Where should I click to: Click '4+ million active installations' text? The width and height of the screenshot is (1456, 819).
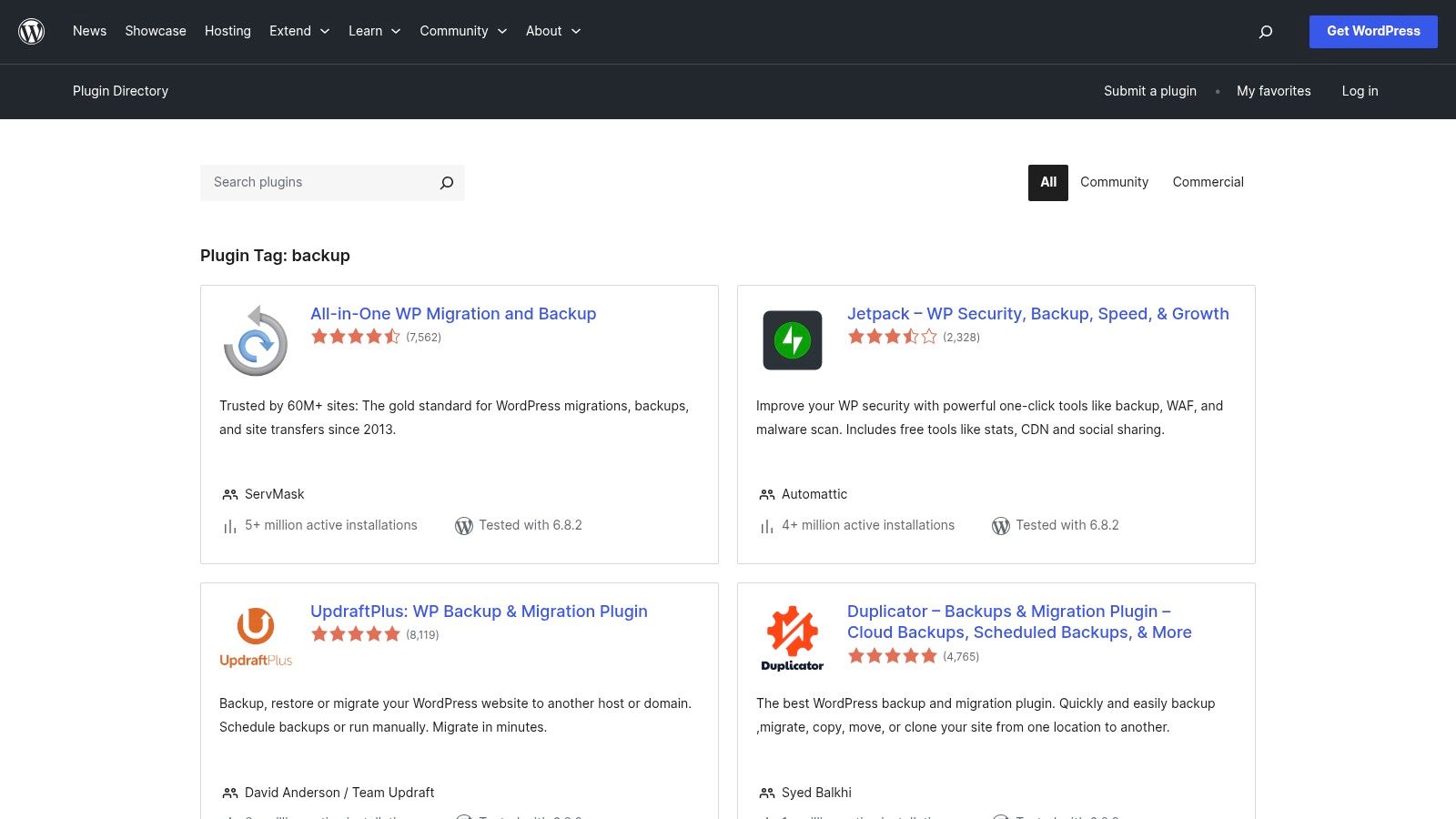click(x=868, y=525)
